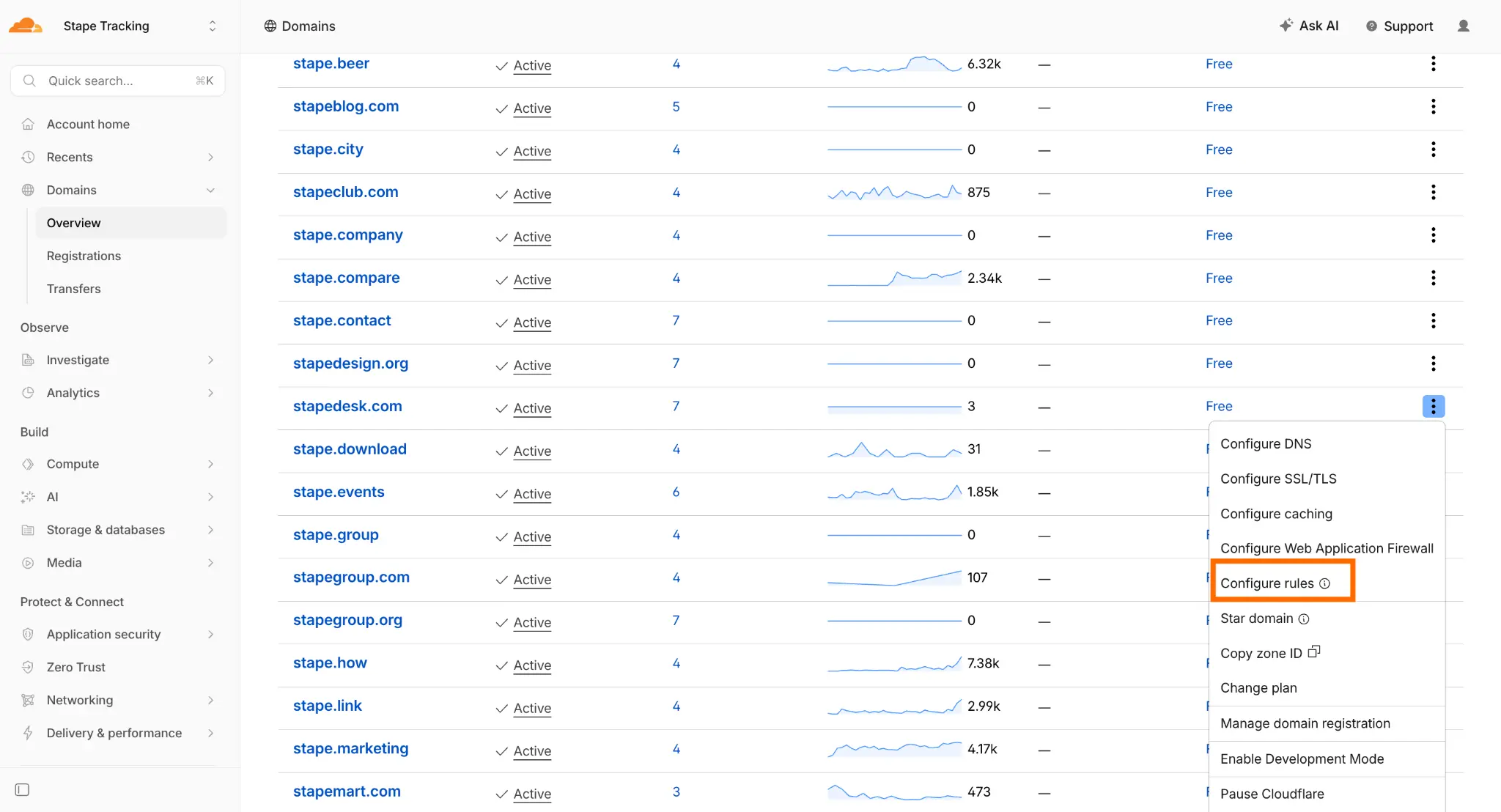This screenshot has width=1501, height=812.
Task: Click the Free plan link for stape.beer
Action: pos(1219,64)
